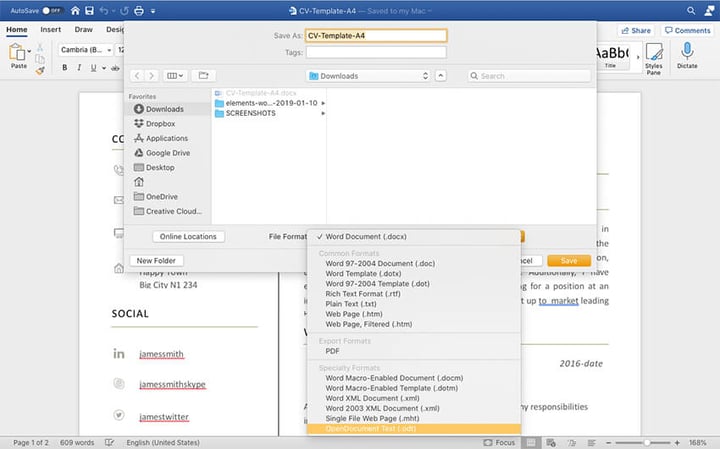Viewport: 720px width, 449px height.
Task: Click the Save disk icon in the title bar
Action: click(x=90, y=11)
